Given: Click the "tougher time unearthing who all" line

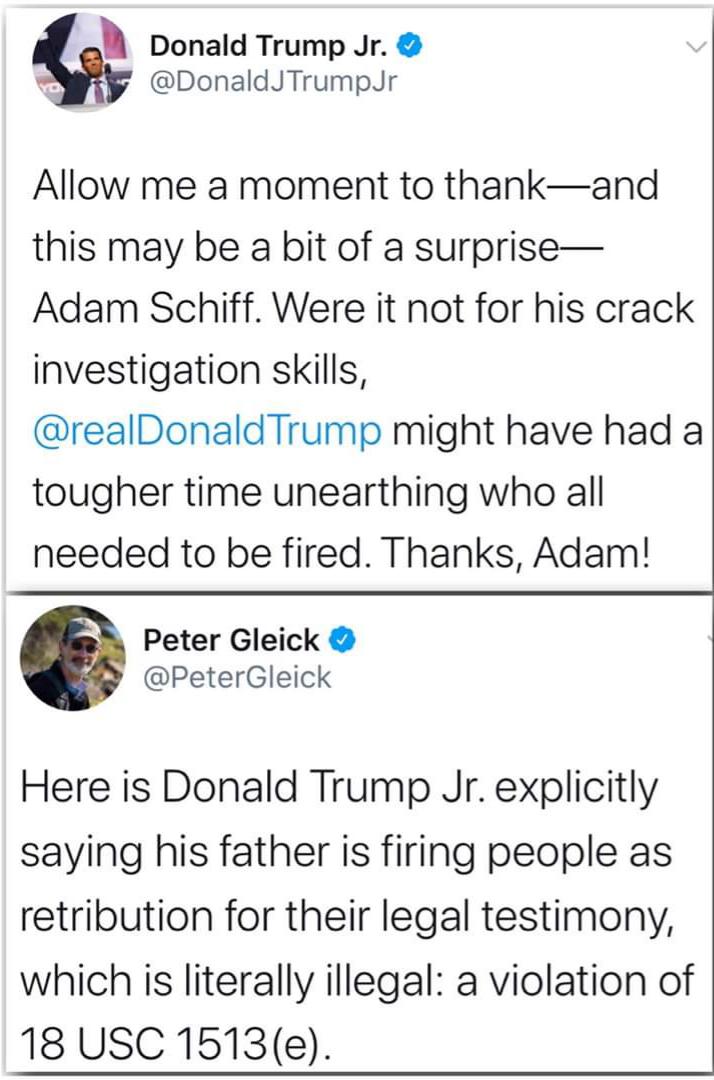Looking at the screenshot, I should pos(318,492).
